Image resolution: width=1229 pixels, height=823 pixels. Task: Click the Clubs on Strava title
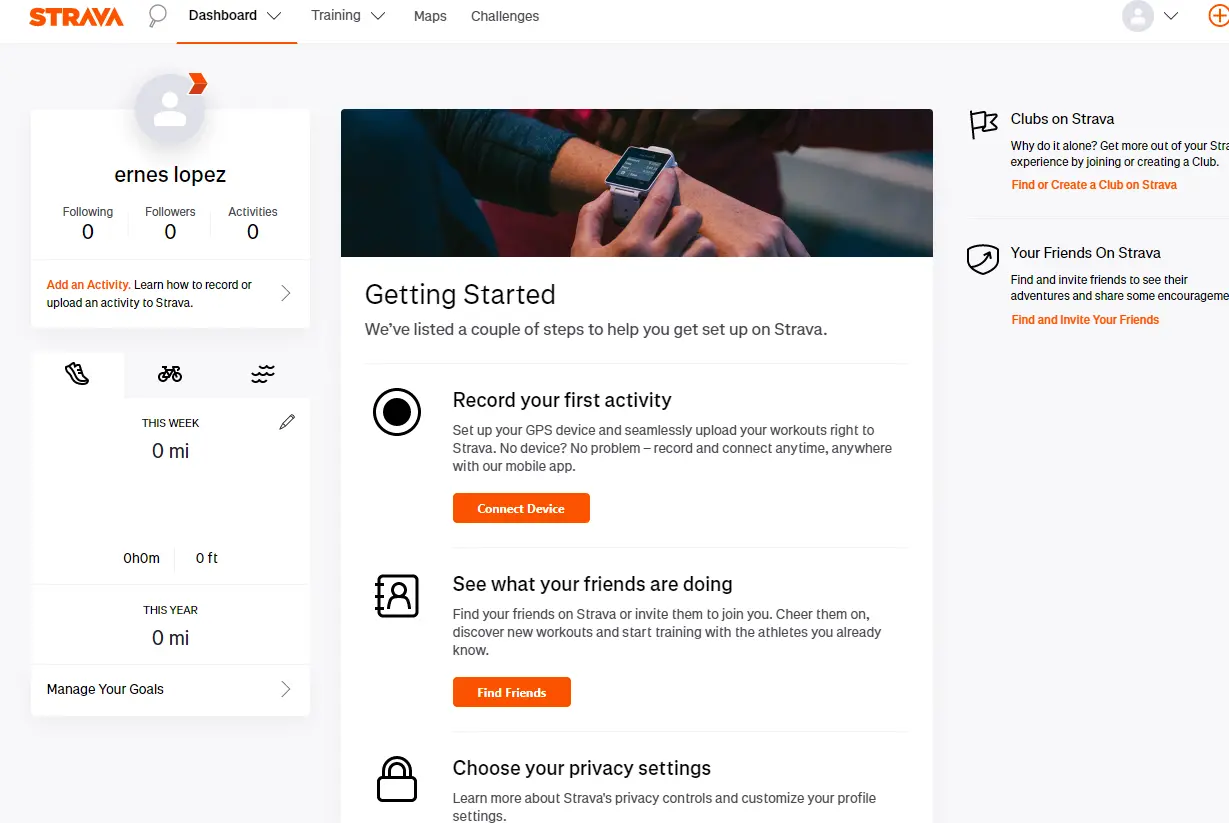click(x=1062, y=119)
